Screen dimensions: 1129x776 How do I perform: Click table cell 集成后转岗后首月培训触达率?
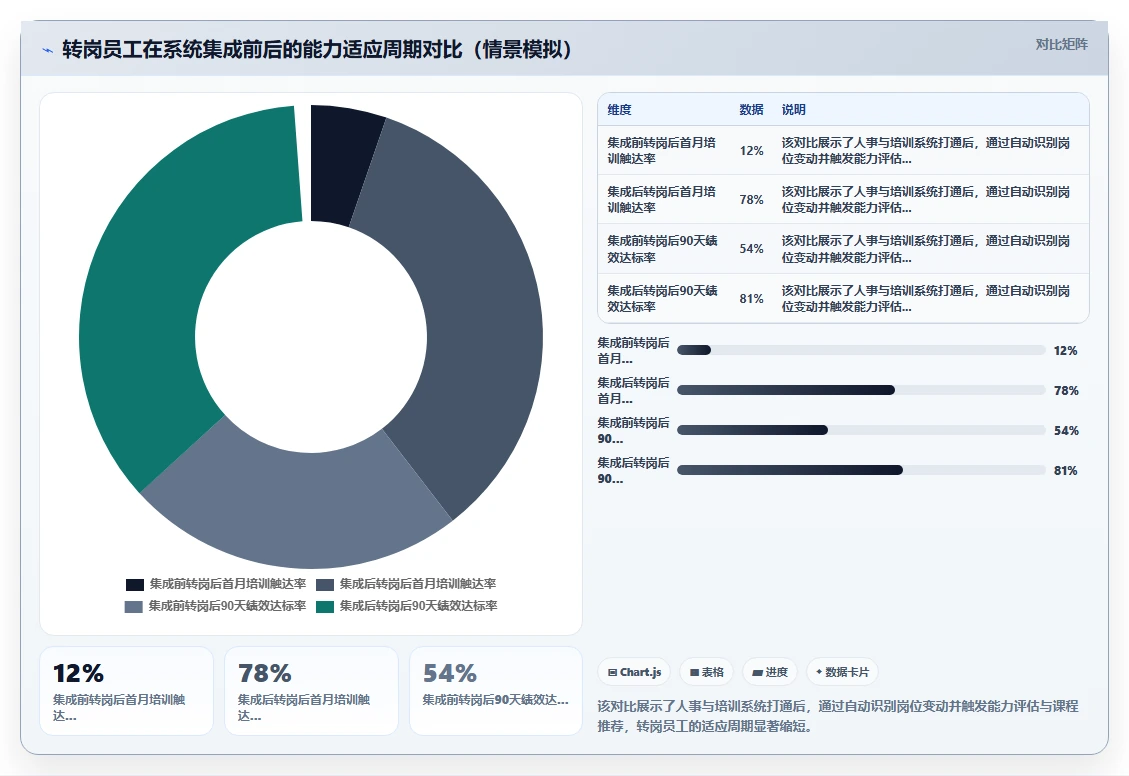(x=662, y=199)
